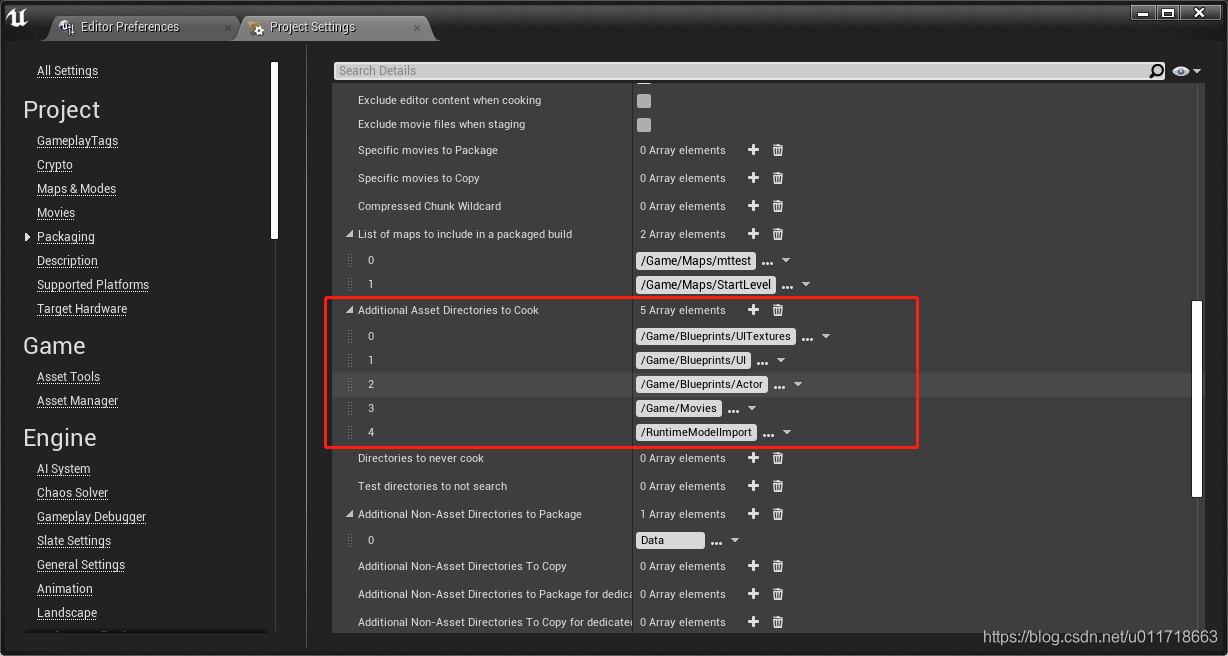This screenshot has height=656, width=1228.
Task: Open Gameplay Debugger settings
Action: [x=91, y=517]
